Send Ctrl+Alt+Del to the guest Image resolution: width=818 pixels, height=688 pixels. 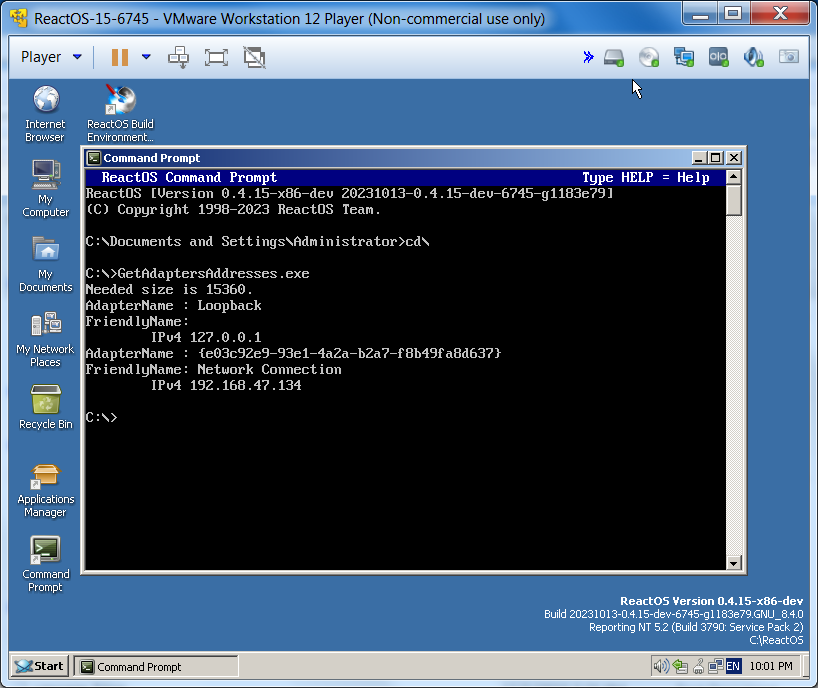(x=178, y=57)
